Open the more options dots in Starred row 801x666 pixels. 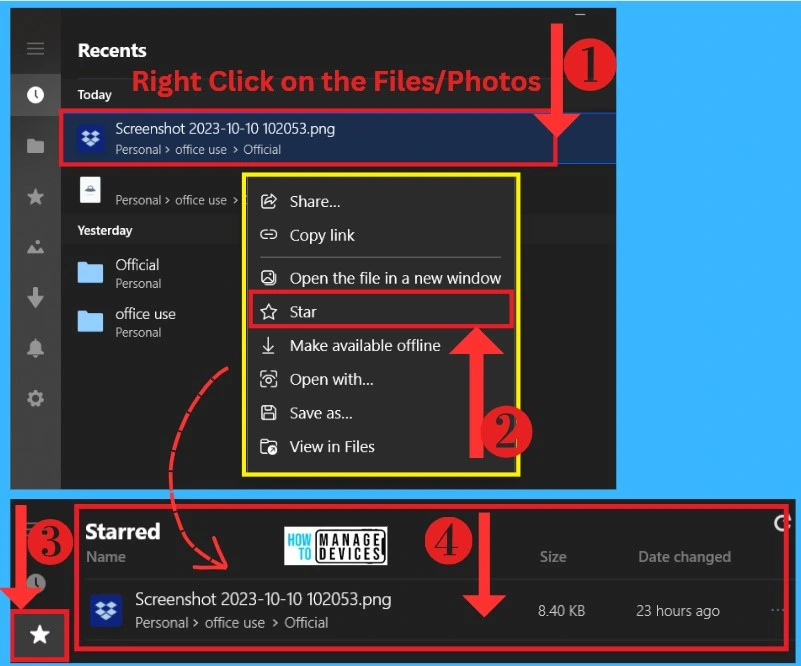click(777, 610)
